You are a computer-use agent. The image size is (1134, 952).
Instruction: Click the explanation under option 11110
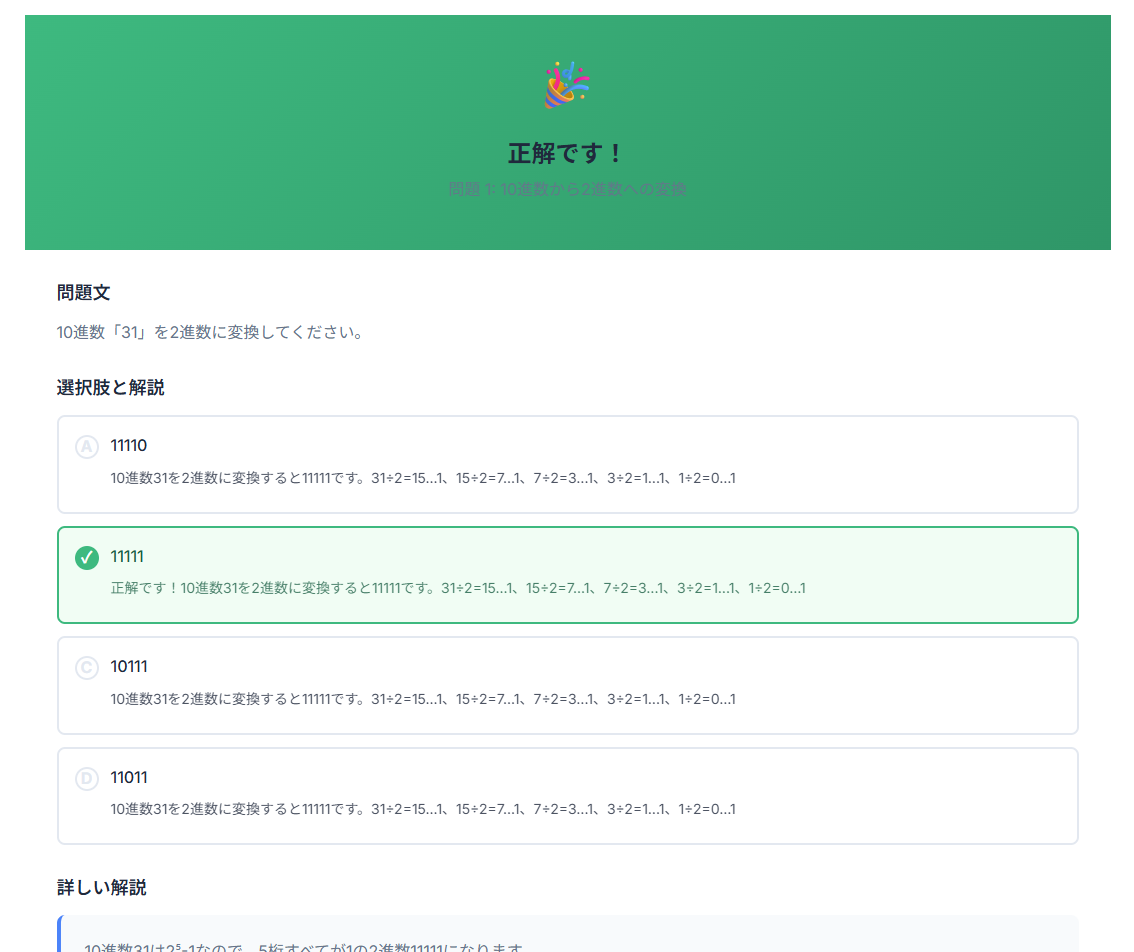(423, 478)
